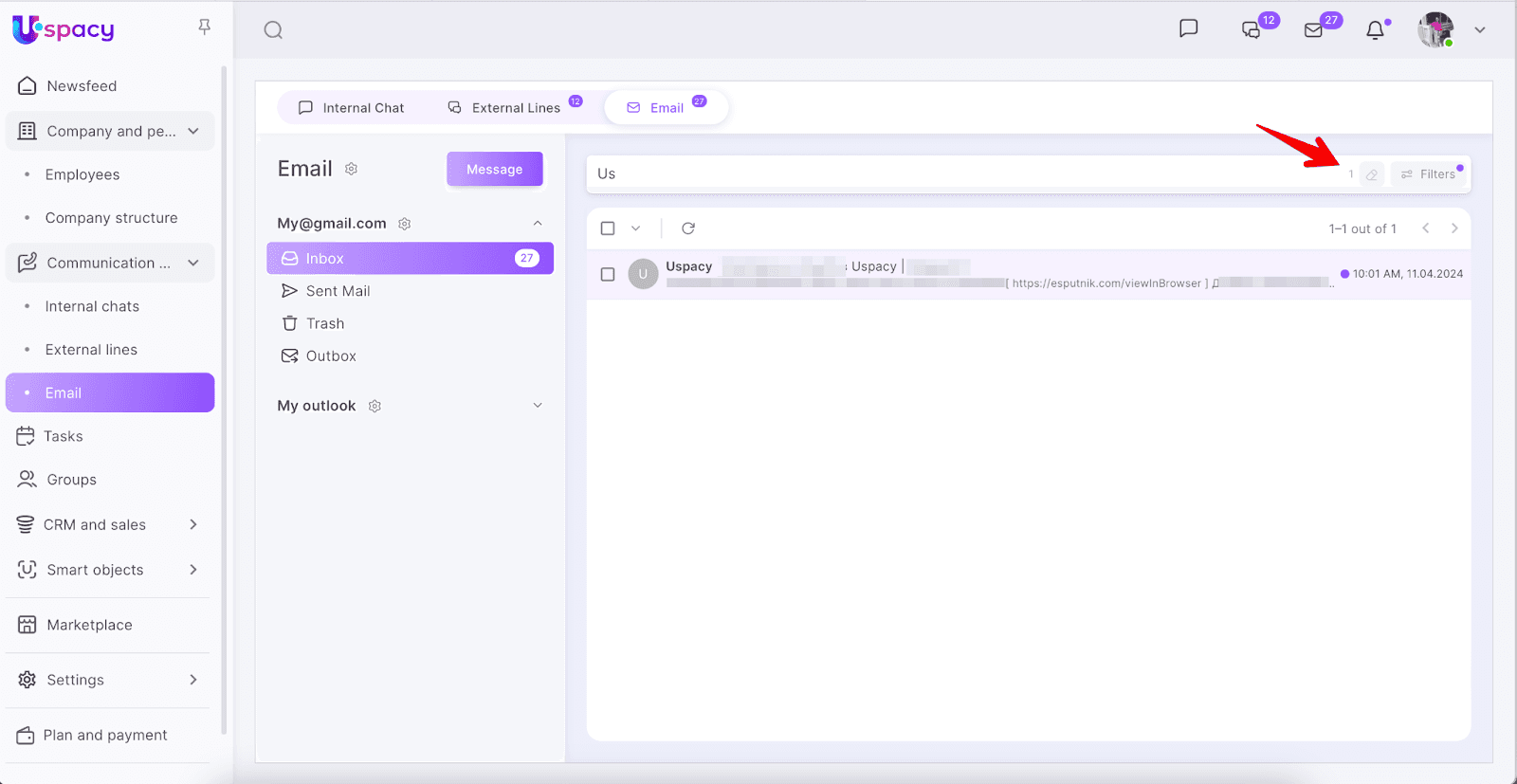
Task: Click the search magnifier icon in top bar
Action: click(273, 30)
